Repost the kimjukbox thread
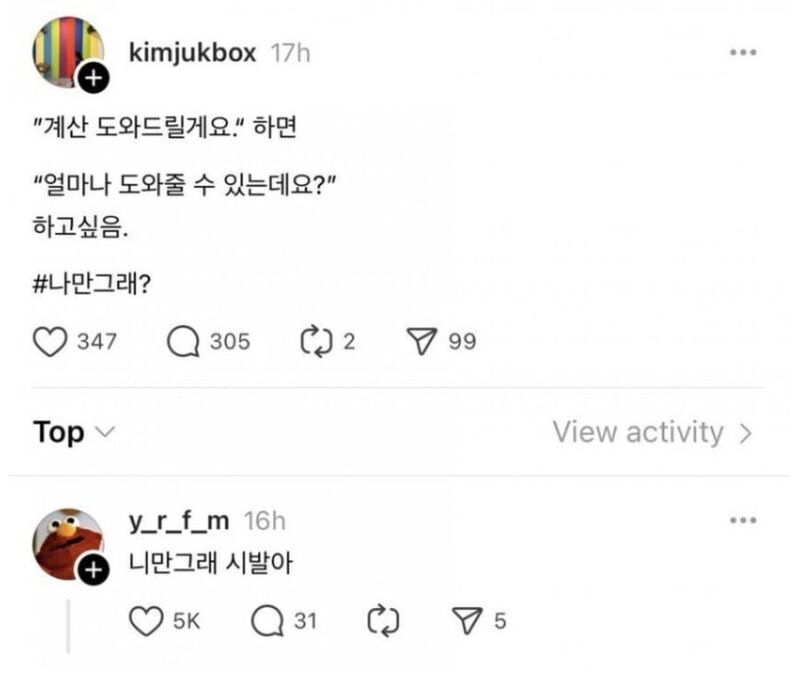Screen dimensions: 800x680 point(315,342)
